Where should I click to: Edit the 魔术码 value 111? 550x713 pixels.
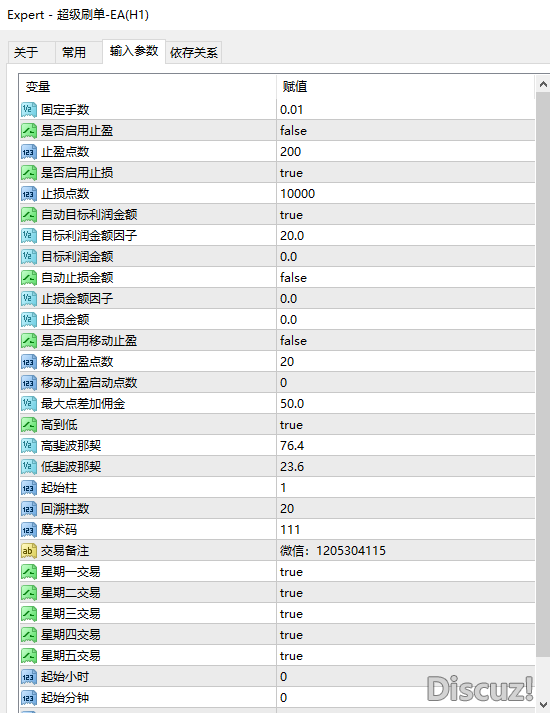tap(405, 530)
